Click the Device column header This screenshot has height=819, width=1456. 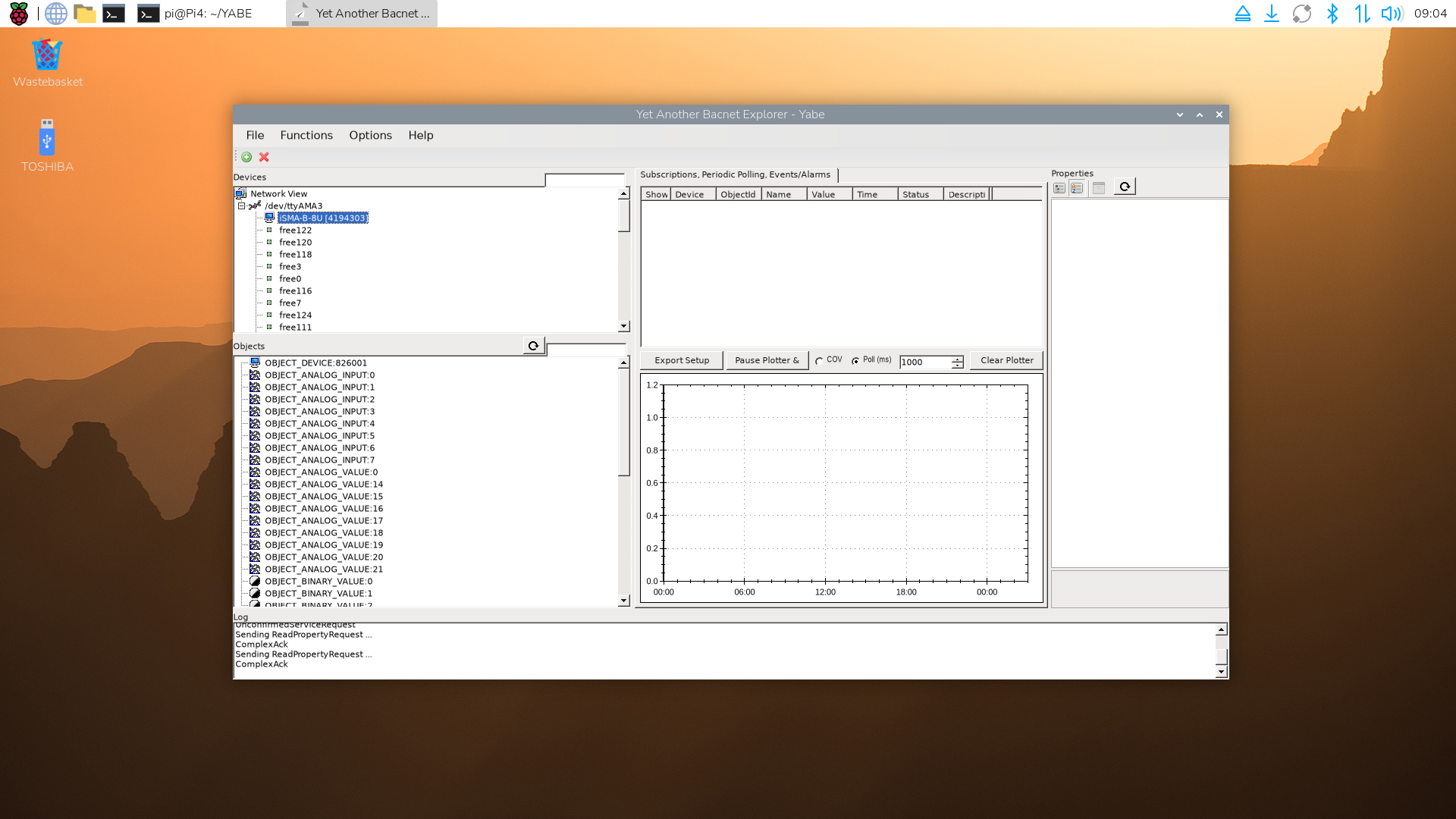[693, 194]
